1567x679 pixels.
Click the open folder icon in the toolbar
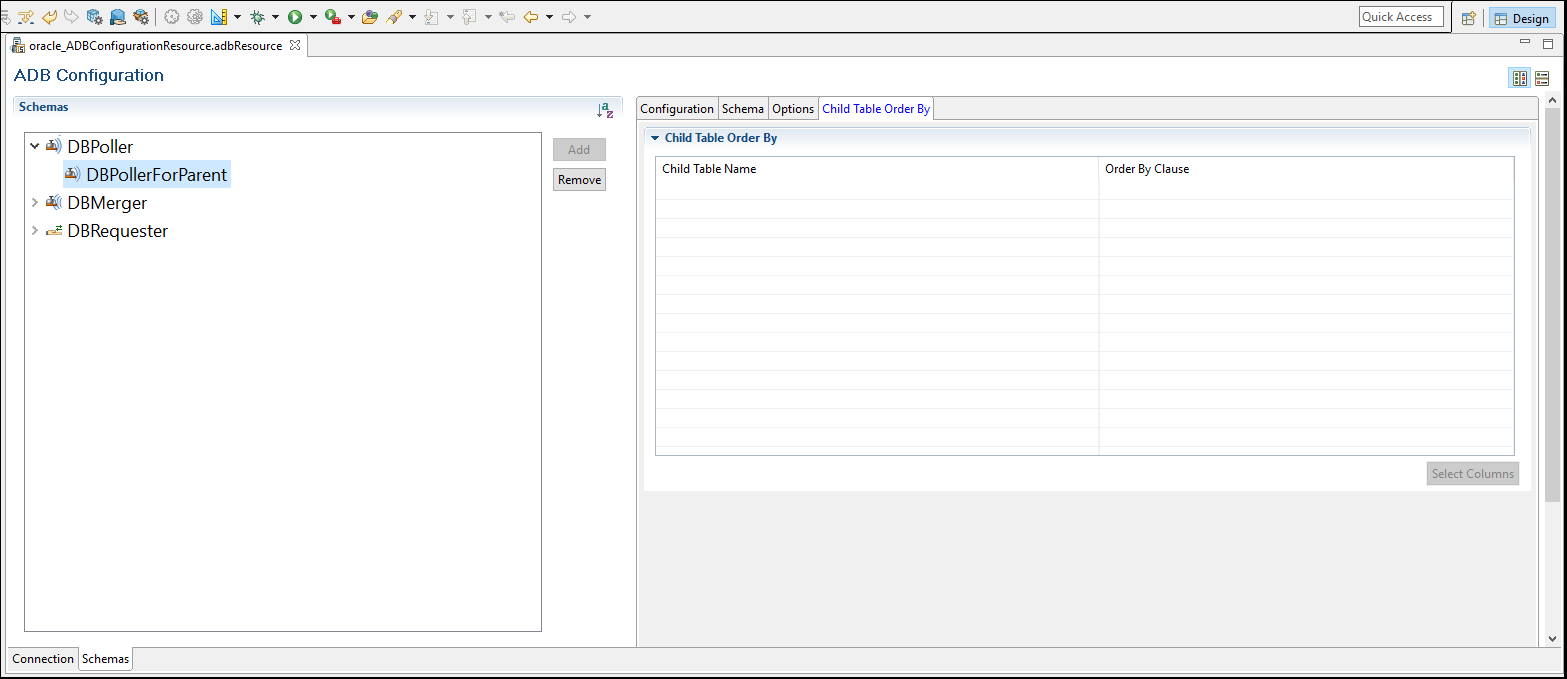coord(370,17)
